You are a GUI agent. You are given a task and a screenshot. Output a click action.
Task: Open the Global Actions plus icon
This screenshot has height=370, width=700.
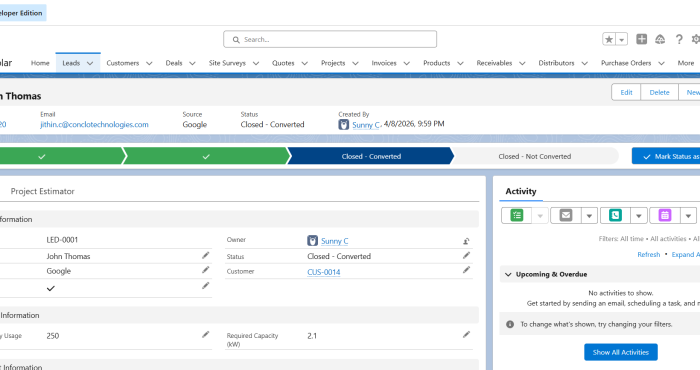pyautogui.click(x=642, y=39)
